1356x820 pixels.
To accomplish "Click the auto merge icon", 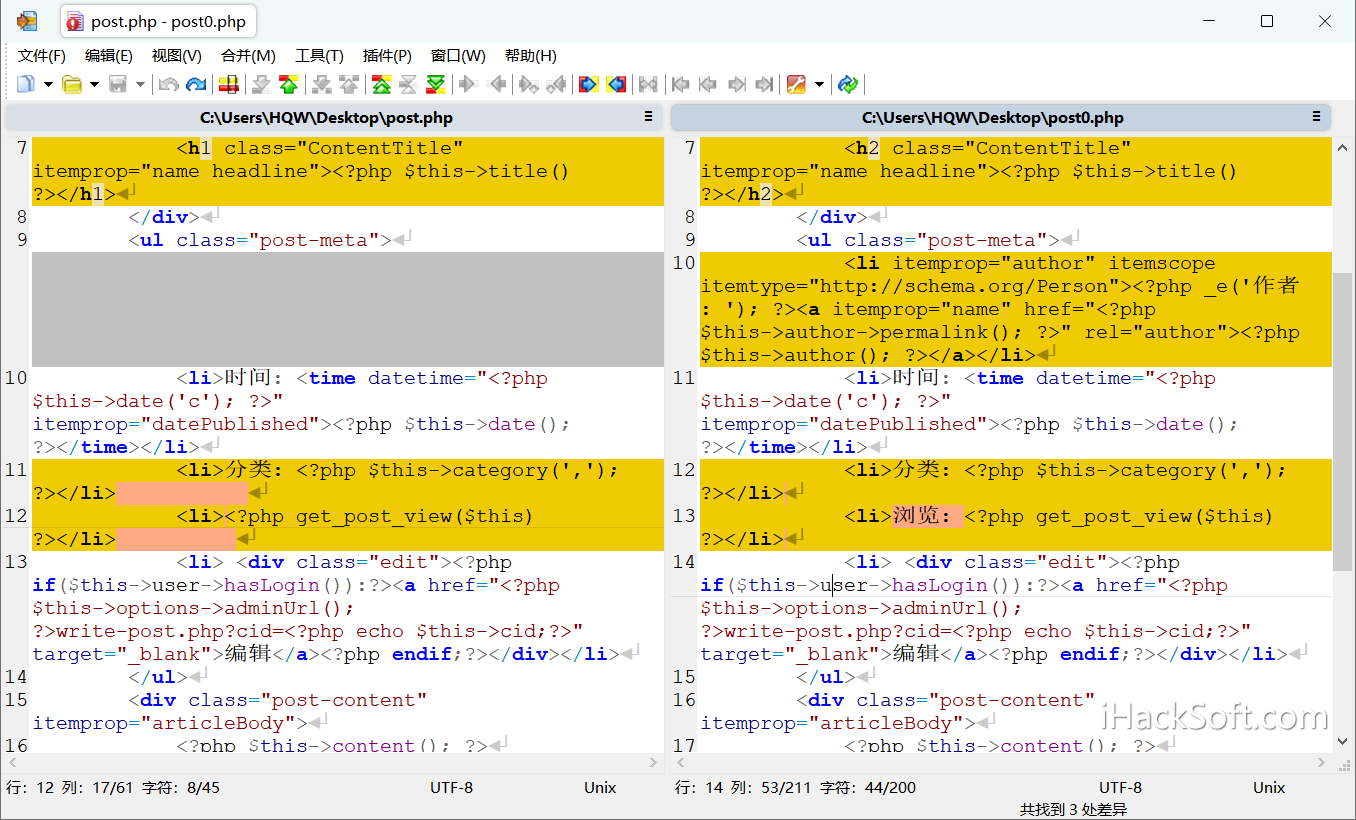I will click(x=647, y=84).
